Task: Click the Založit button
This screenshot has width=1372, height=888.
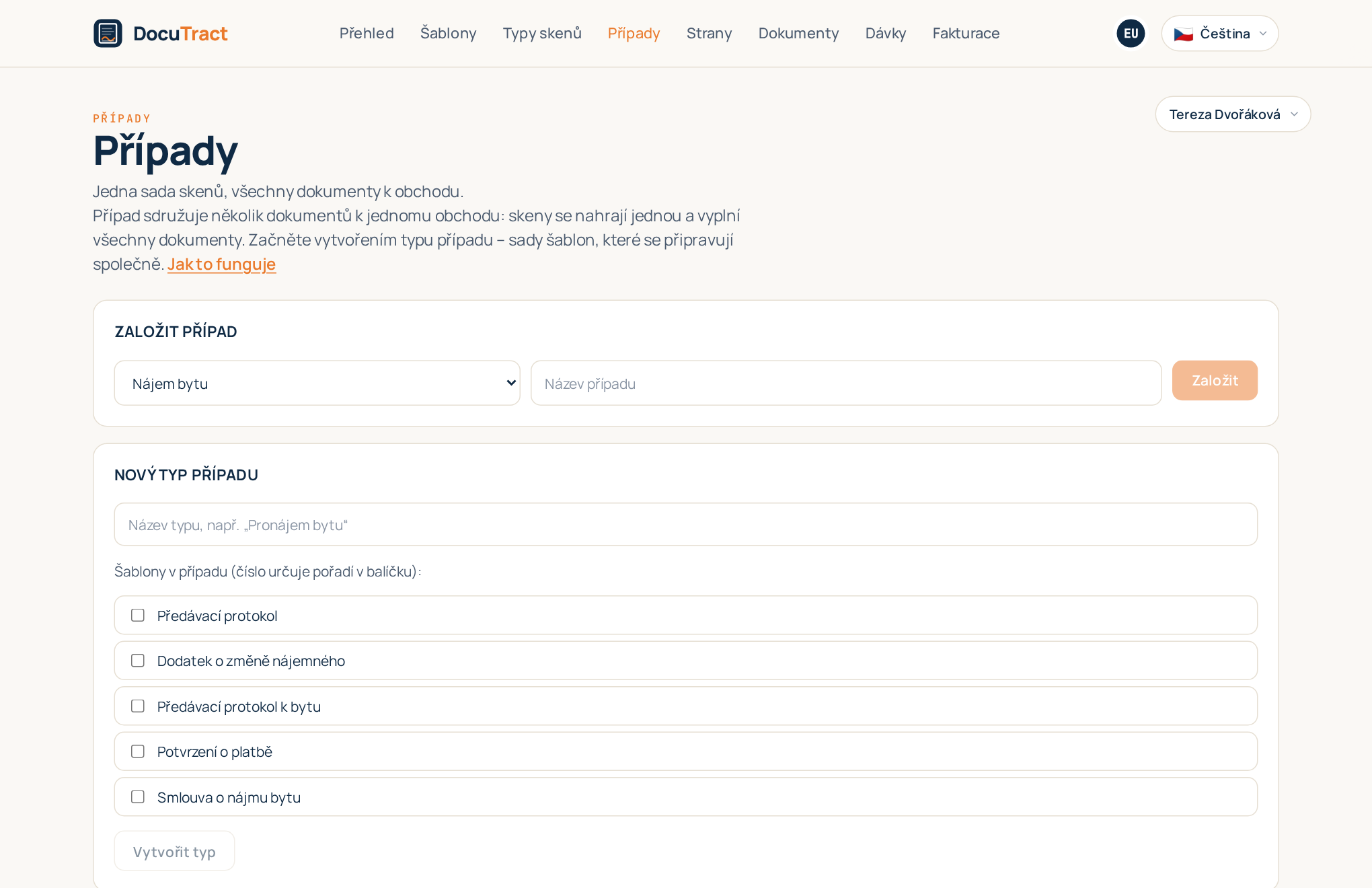Action: 1215,381
